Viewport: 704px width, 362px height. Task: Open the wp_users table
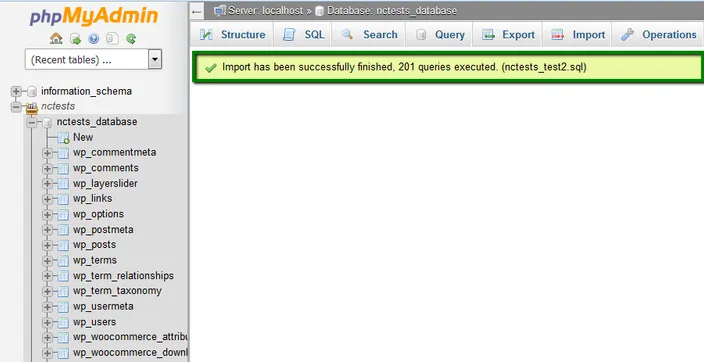pos(94,322)
